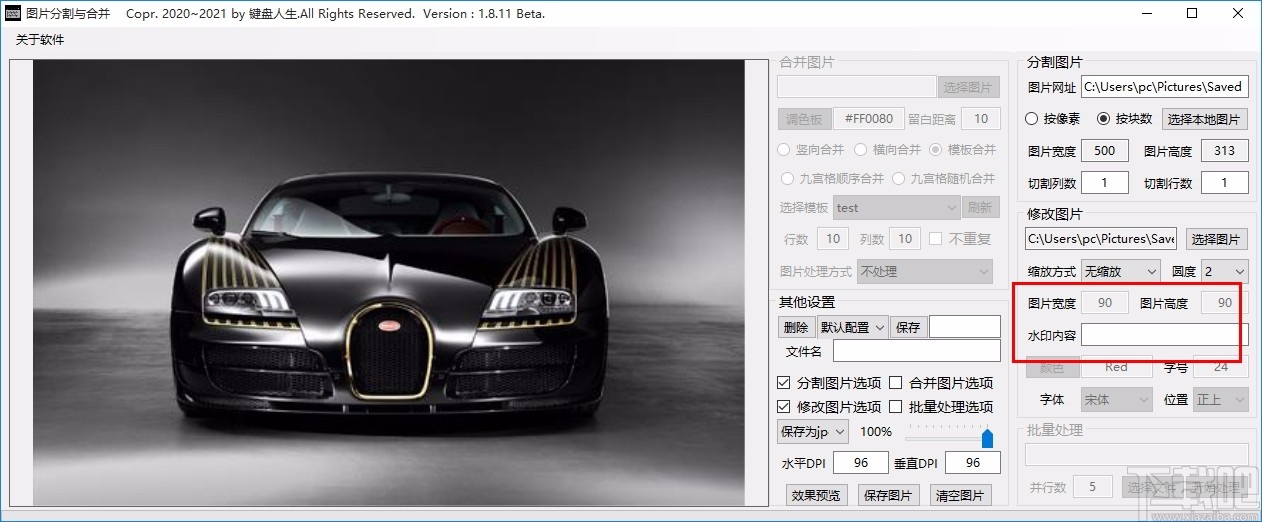Viewport: 1262px width, 522px height.
Task: Open the 位置 dropdown showing 正上
Action: (1221, 399)
